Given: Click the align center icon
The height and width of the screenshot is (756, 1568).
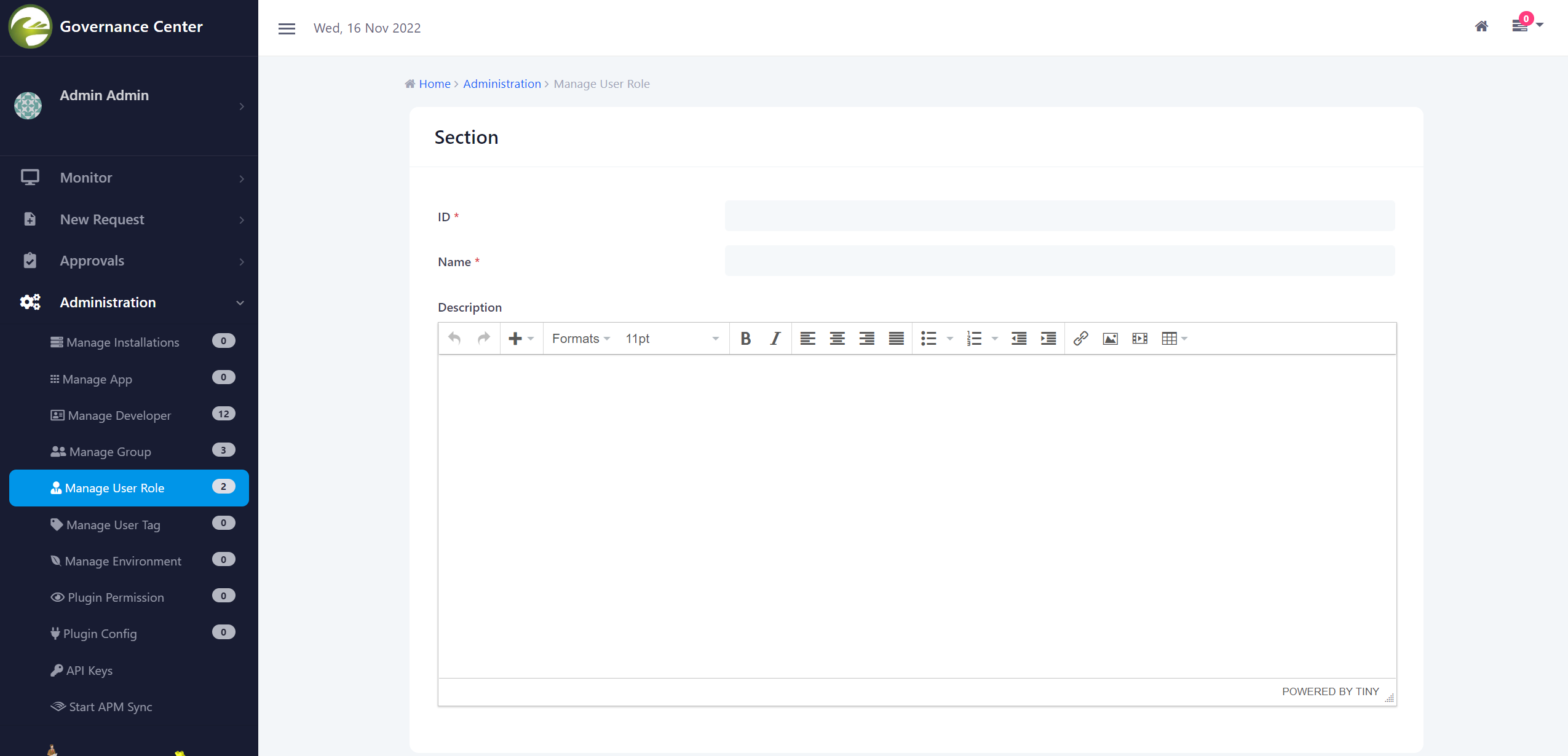Looking at the screenshot, I should [837, 339].
